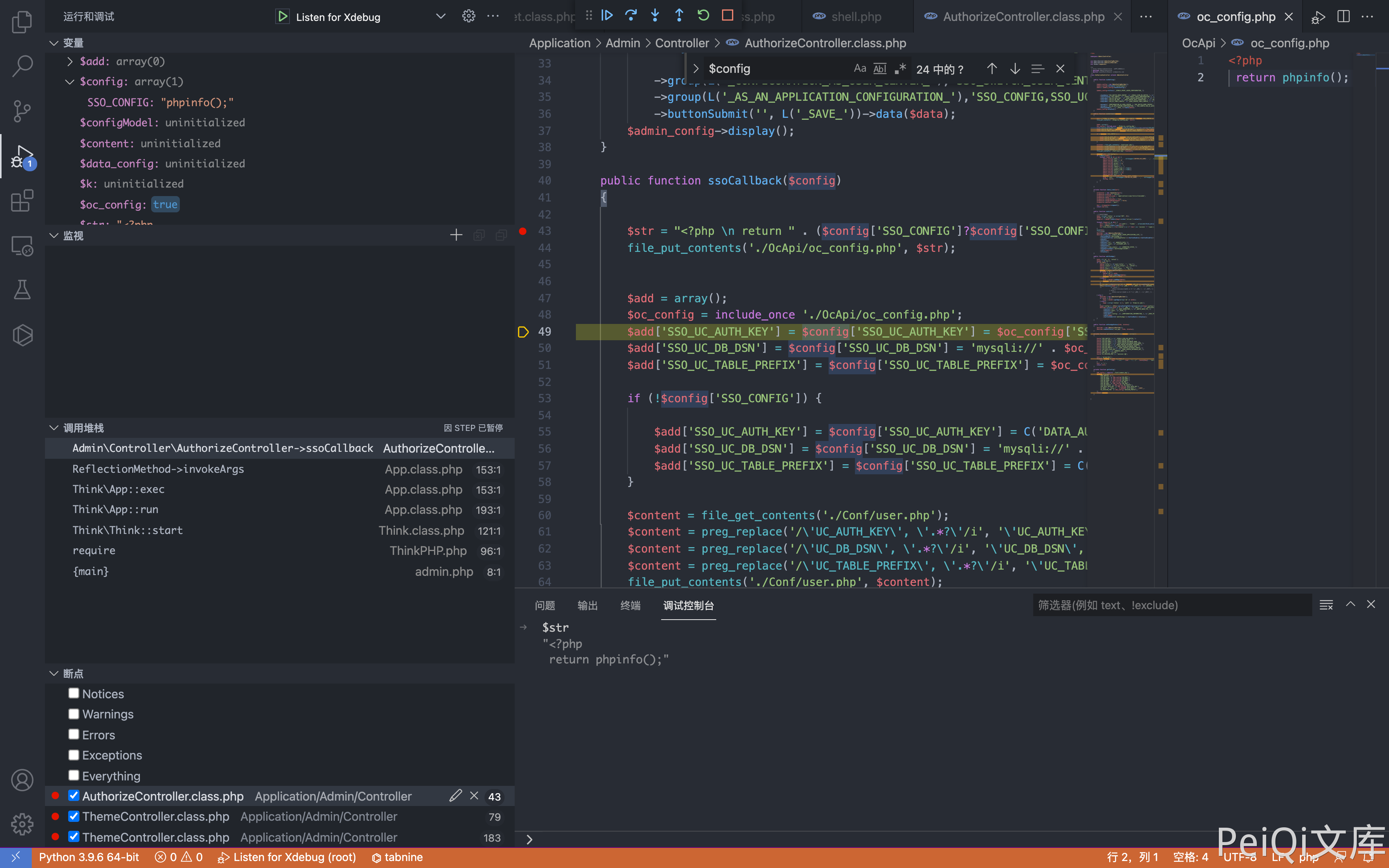The image size is (1389, 868).
Task: Open the Extensions view
Action: coord(22,201)
